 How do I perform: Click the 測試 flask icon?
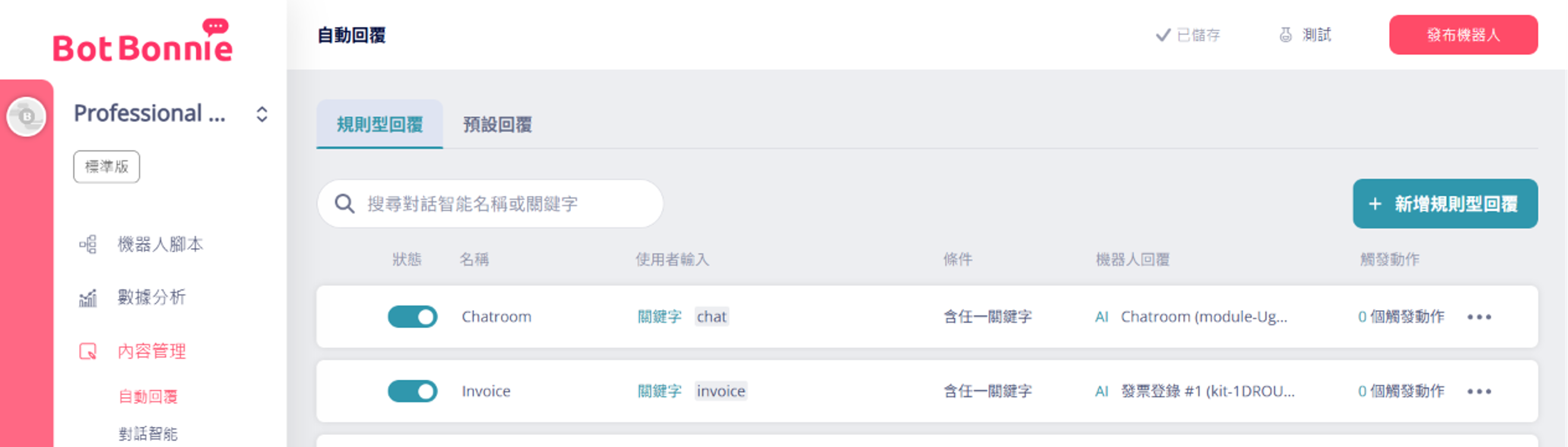tap(1285, 35)
